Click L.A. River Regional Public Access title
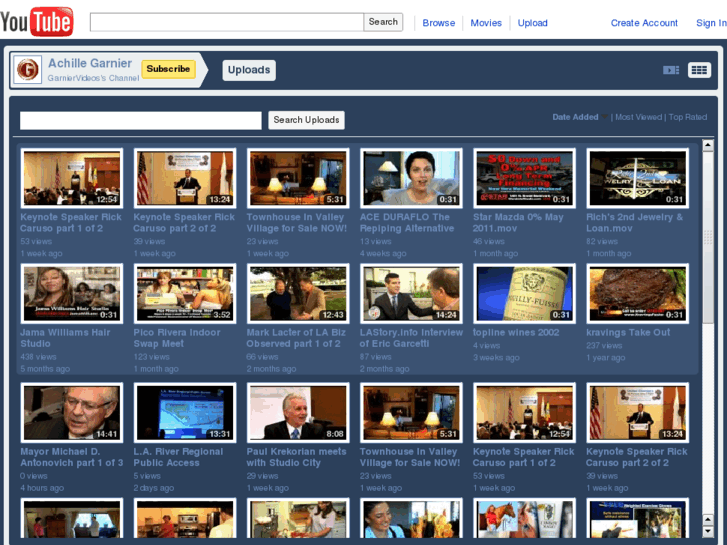 [x=178, y=457]
